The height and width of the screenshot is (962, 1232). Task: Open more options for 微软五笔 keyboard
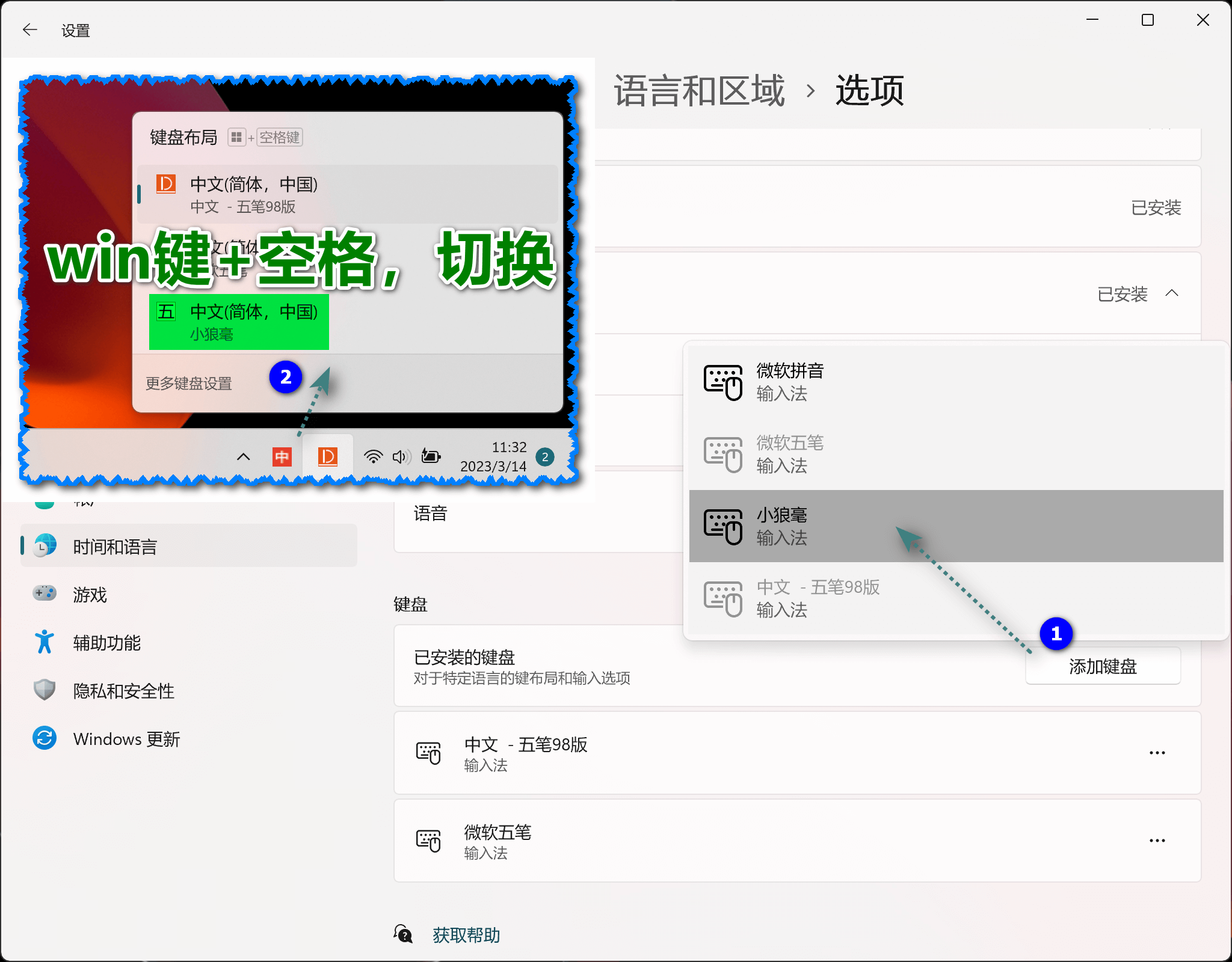pyautogui.click(x=1157, y=841)
